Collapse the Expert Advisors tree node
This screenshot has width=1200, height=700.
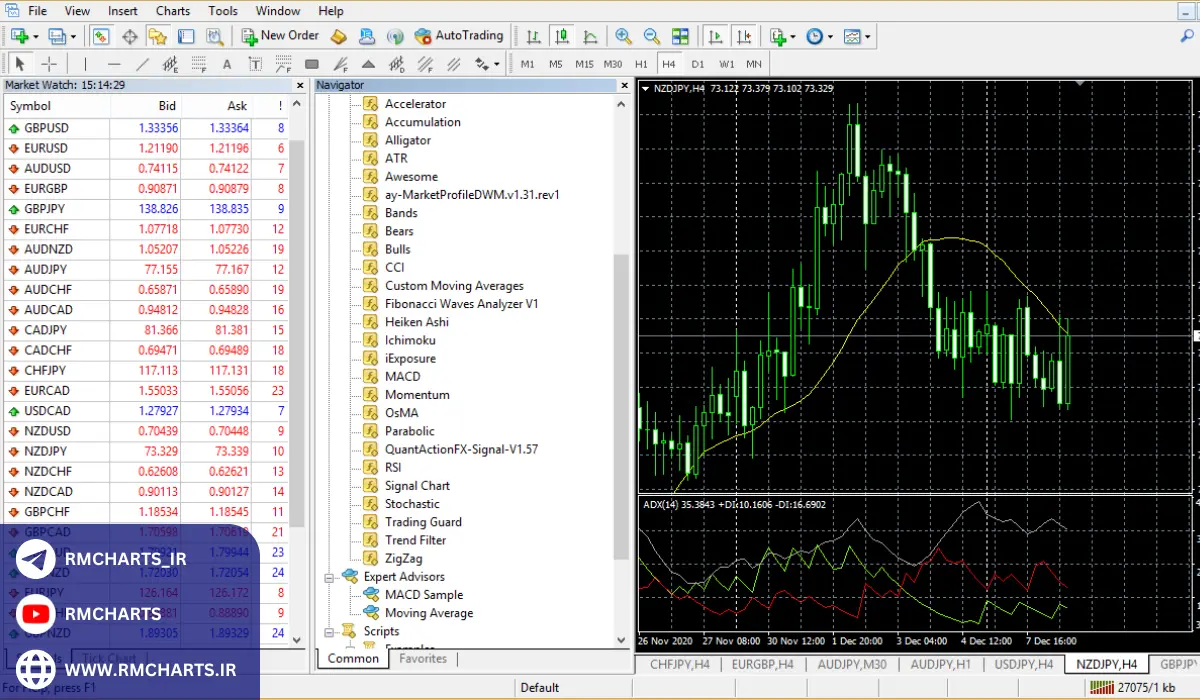[x=330, y=577]
